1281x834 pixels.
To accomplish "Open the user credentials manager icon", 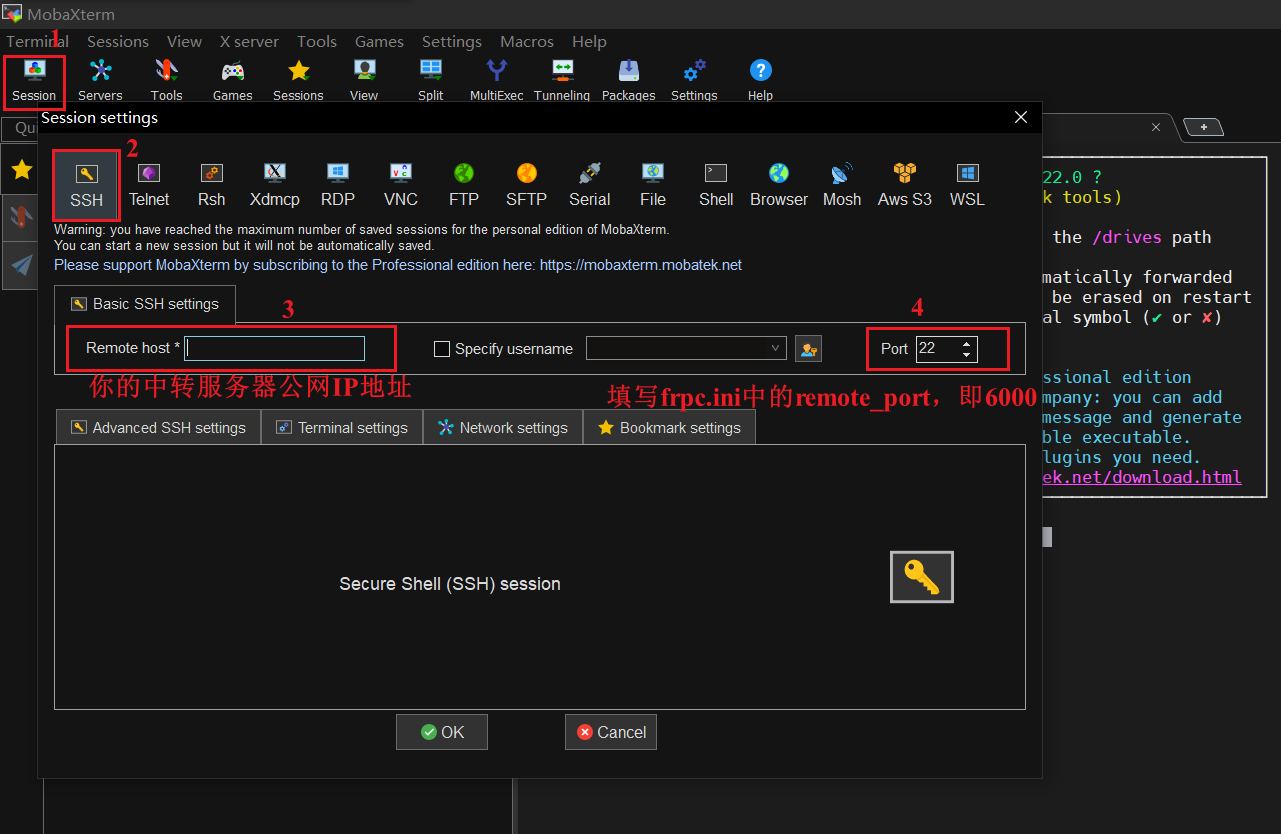I will tap(808, 348).
